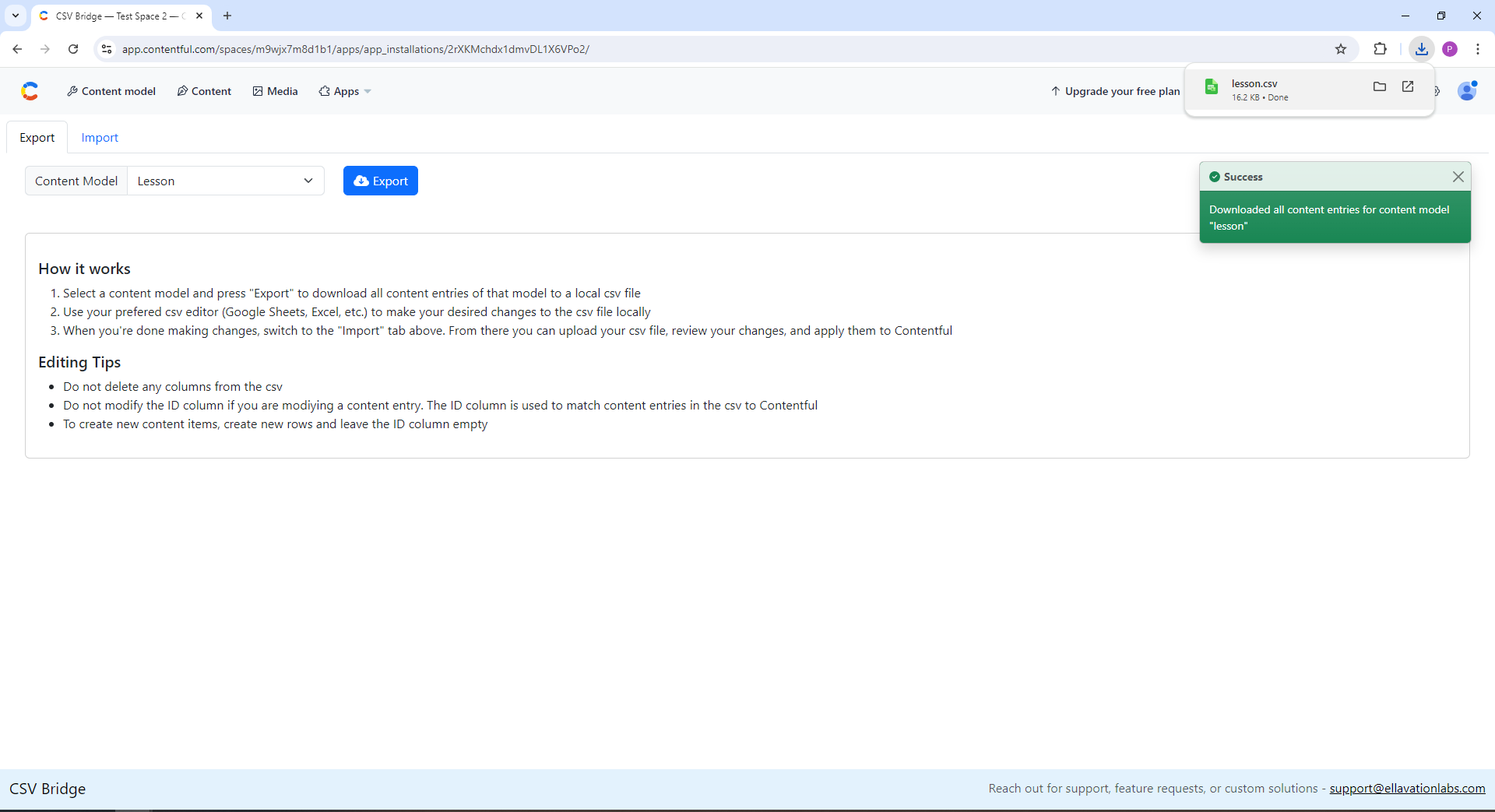Click the Media image icon in navigation
This screenshot has height=812, width=1495.
pos(258,91)
